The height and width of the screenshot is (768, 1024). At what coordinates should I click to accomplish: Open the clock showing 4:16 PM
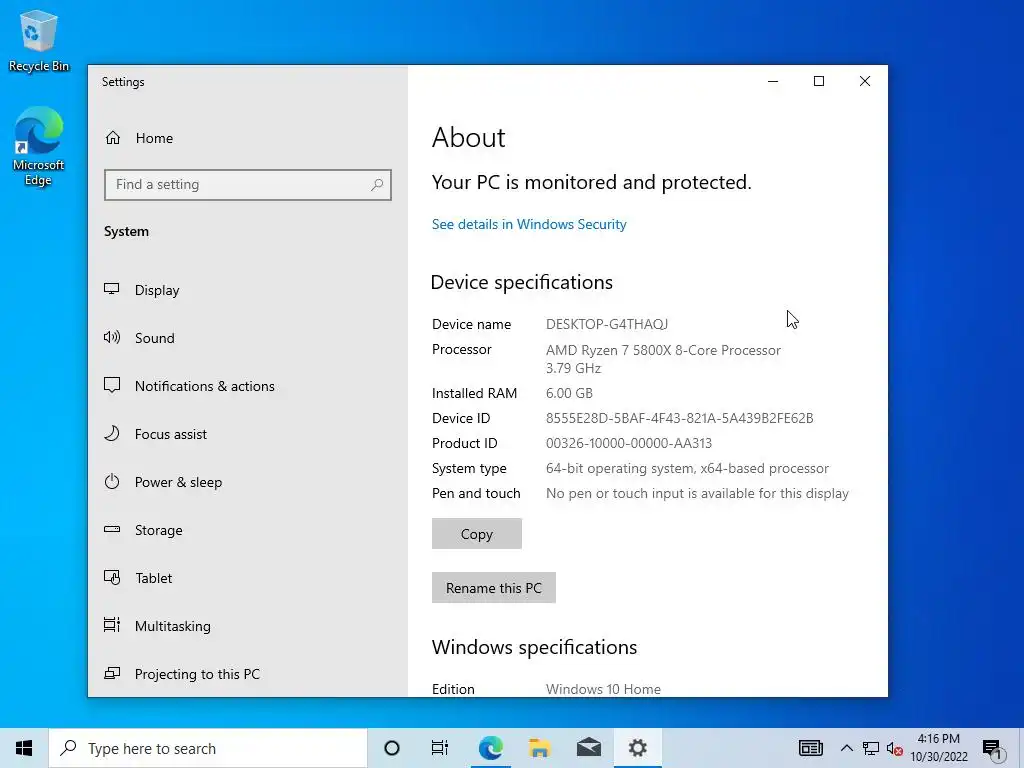pos(939,748)
